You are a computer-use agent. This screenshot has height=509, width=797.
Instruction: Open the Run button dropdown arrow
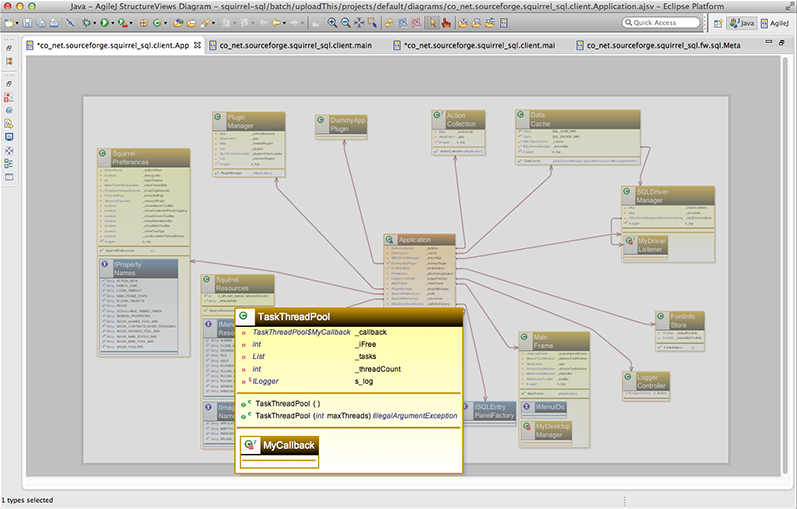click(113, 22)
